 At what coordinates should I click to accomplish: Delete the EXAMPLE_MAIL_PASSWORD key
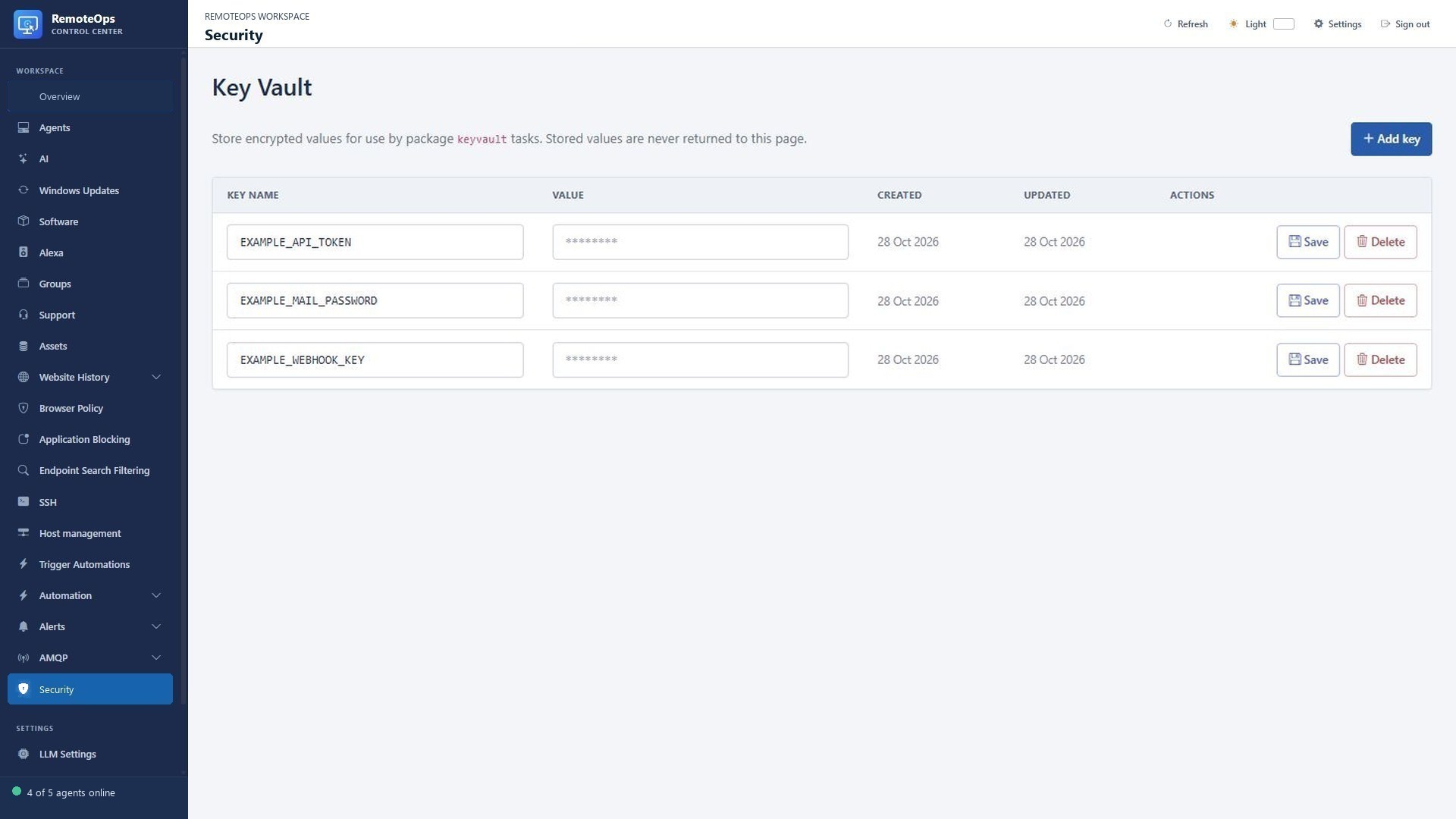click(x=1380, y=300)
